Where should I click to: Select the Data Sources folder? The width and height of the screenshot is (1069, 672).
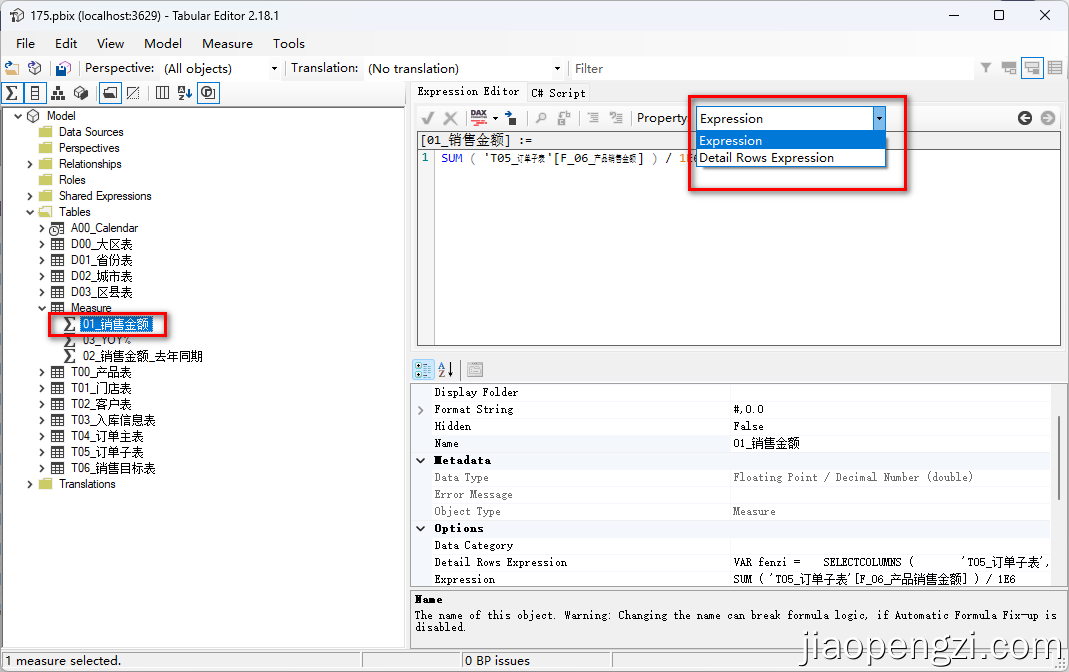[91, 132]
